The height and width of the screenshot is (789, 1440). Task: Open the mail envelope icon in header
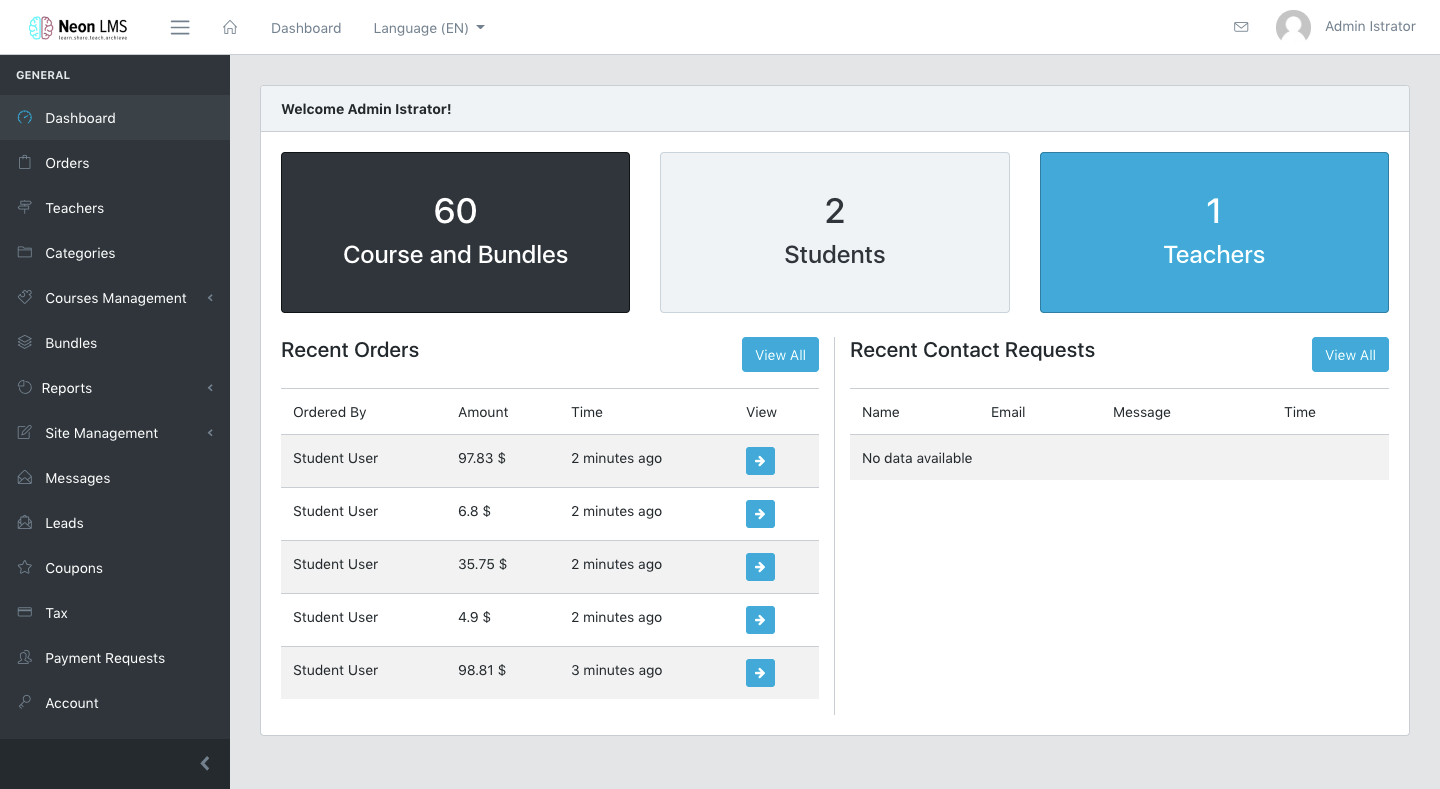[1241, 27]
